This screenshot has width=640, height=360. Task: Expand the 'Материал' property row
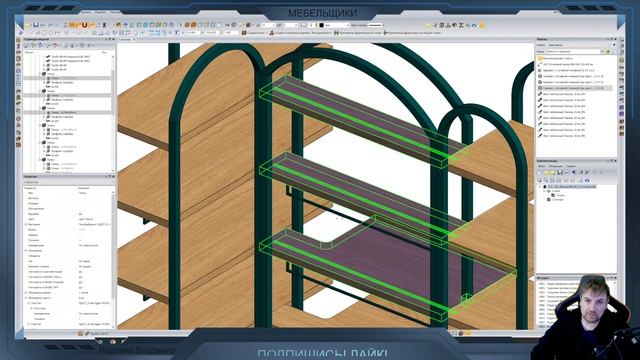pos(26,224)
